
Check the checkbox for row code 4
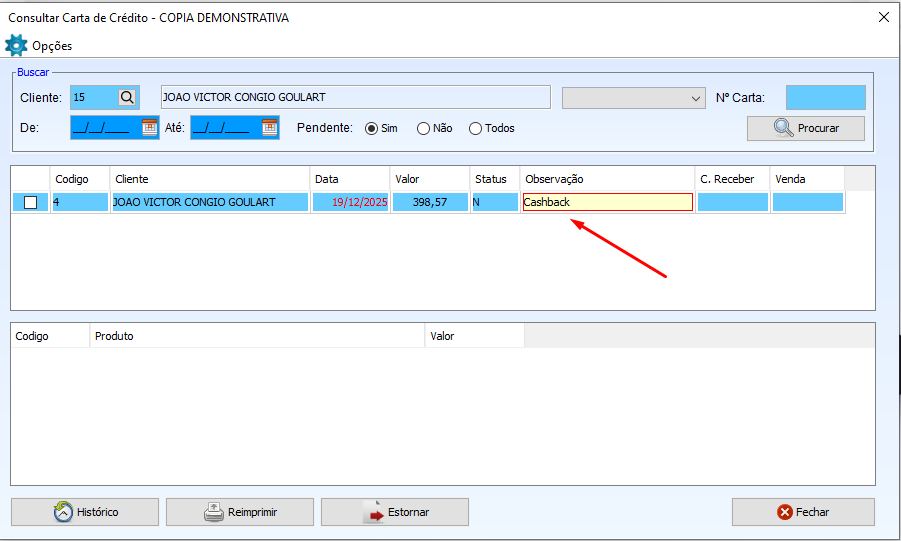[31, 202]
